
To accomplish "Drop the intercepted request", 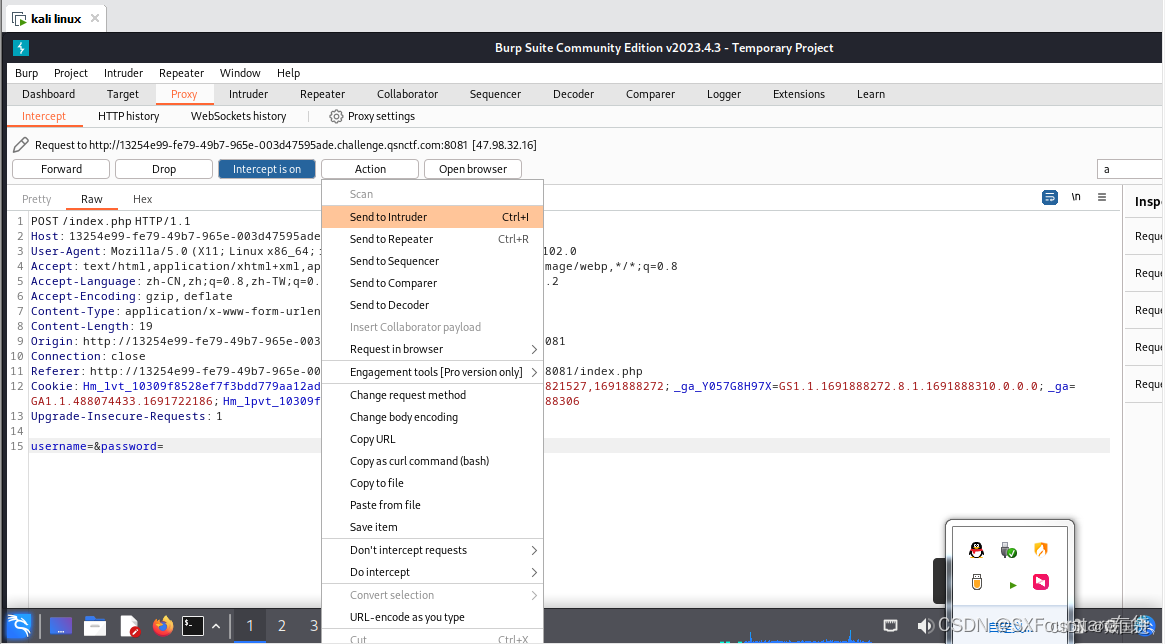I will 163,169.
